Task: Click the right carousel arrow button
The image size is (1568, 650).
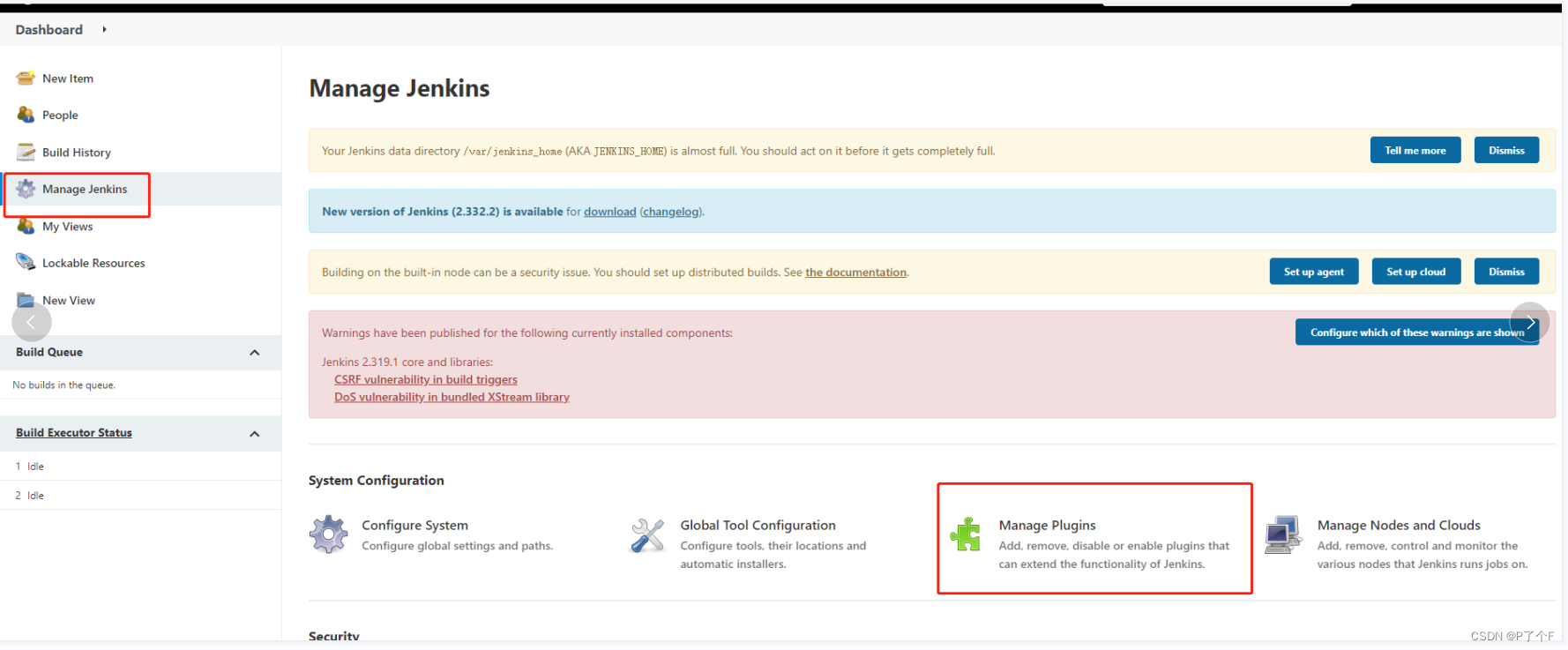Action: click(1530, 323)
